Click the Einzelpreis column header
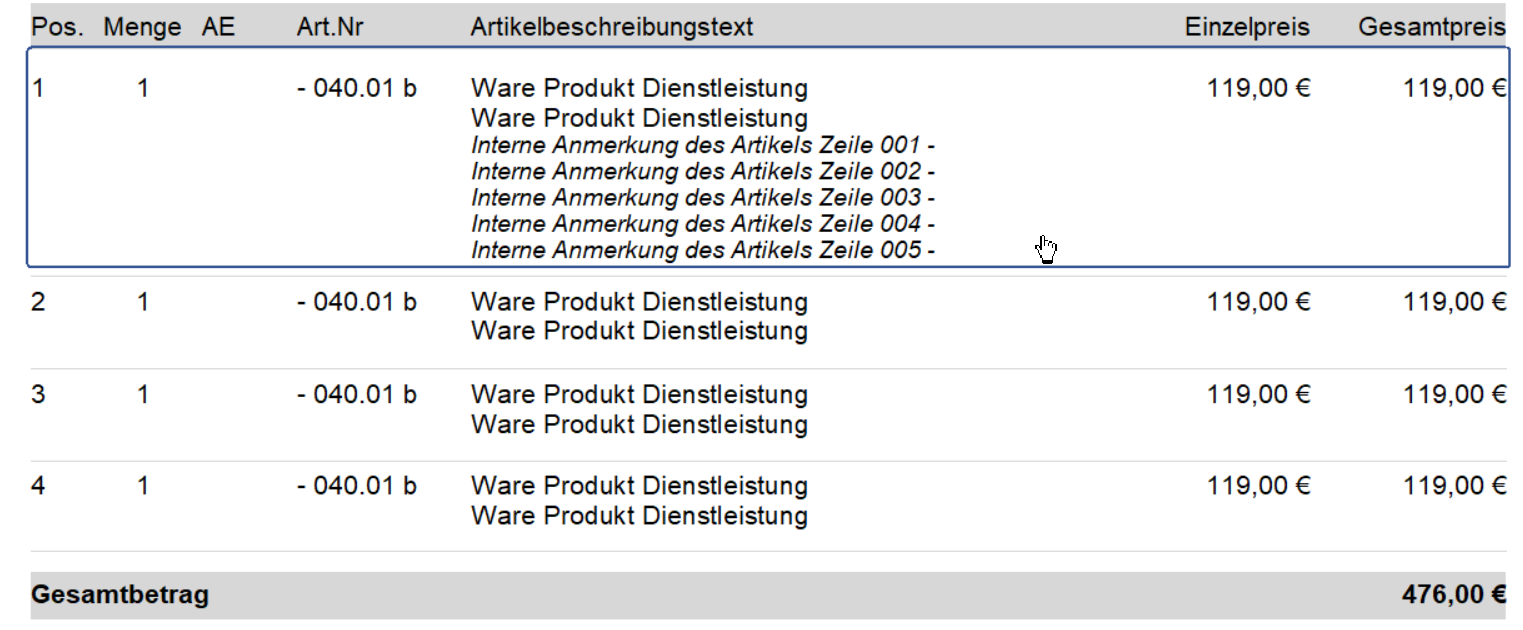1523x630 pixels. 1247,28
